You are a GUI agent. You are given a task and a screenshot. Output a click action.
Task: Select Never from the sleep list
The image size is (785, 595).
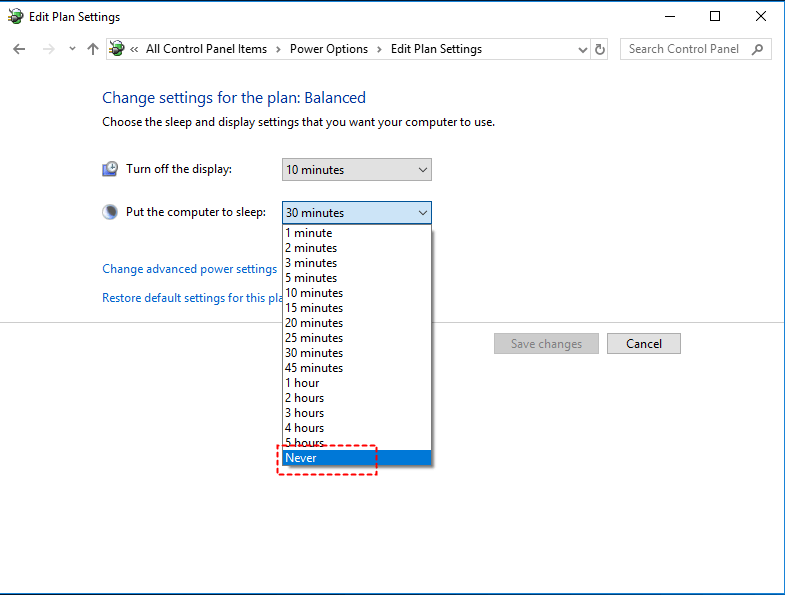tap(356, 458)
